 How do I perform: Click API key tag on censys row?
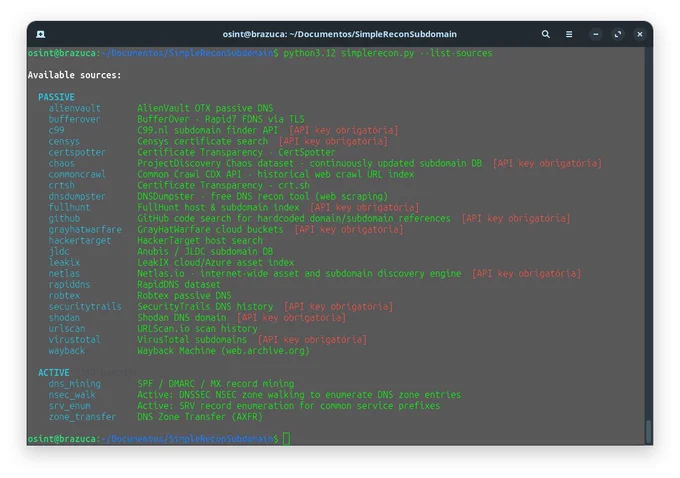pyautogui.click(x=333, y=141)
